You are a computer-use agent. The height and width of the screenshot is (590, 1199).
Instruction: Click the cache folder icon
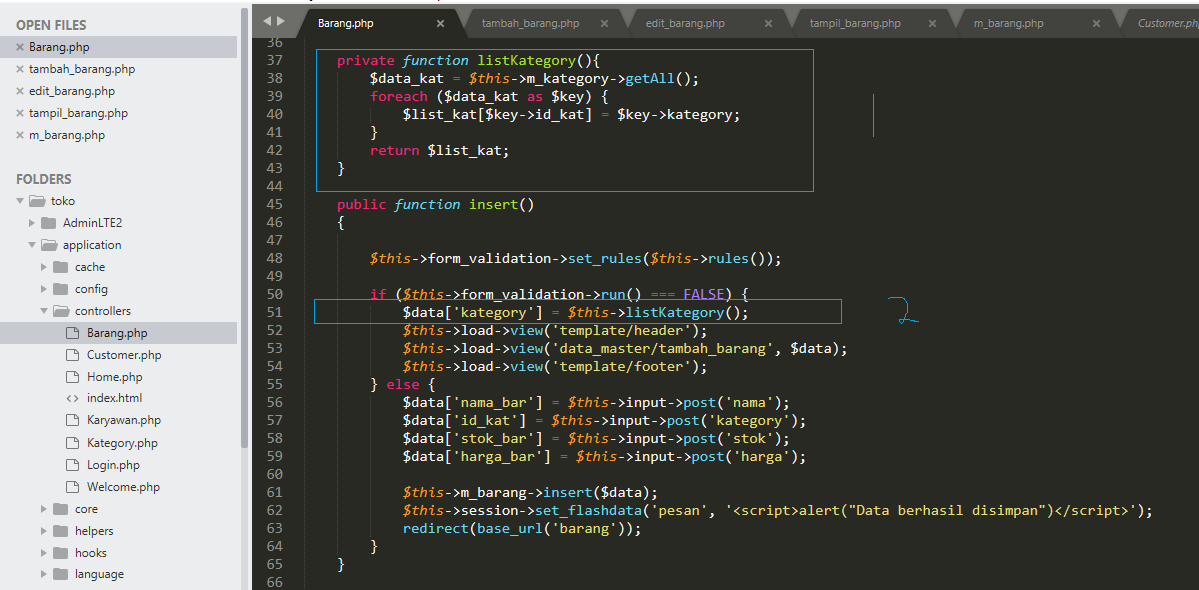(61, 267)
